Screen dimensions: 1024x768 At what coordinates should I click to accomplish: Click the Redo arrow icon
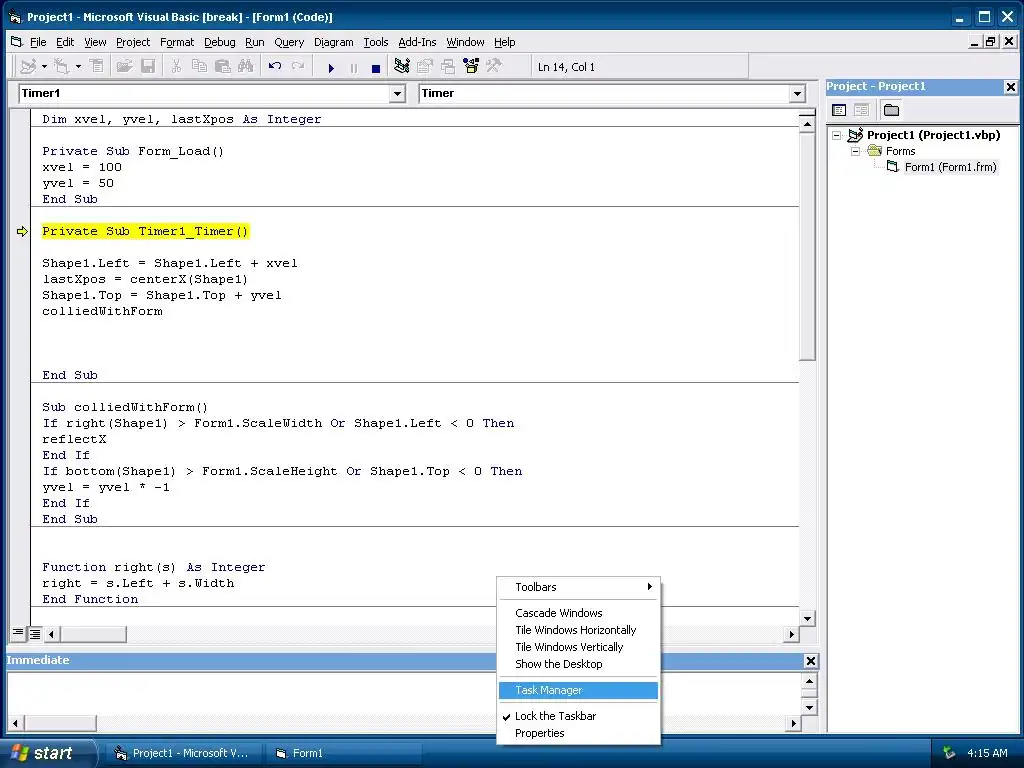point(298,66)
